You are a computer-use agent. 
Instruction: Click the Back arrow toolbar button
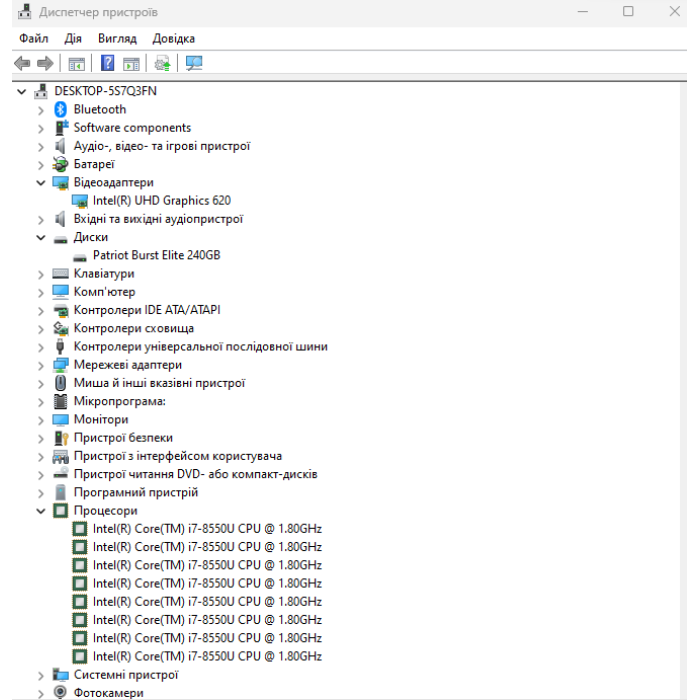click(x=22, y=63)
